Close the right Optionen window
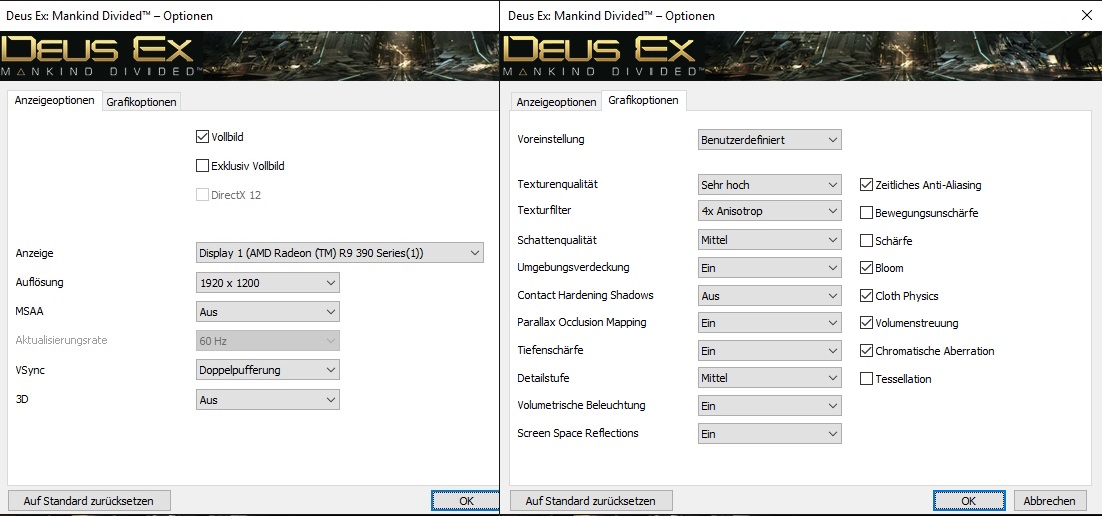The image size is (1102, 516). pos(1085,15)
